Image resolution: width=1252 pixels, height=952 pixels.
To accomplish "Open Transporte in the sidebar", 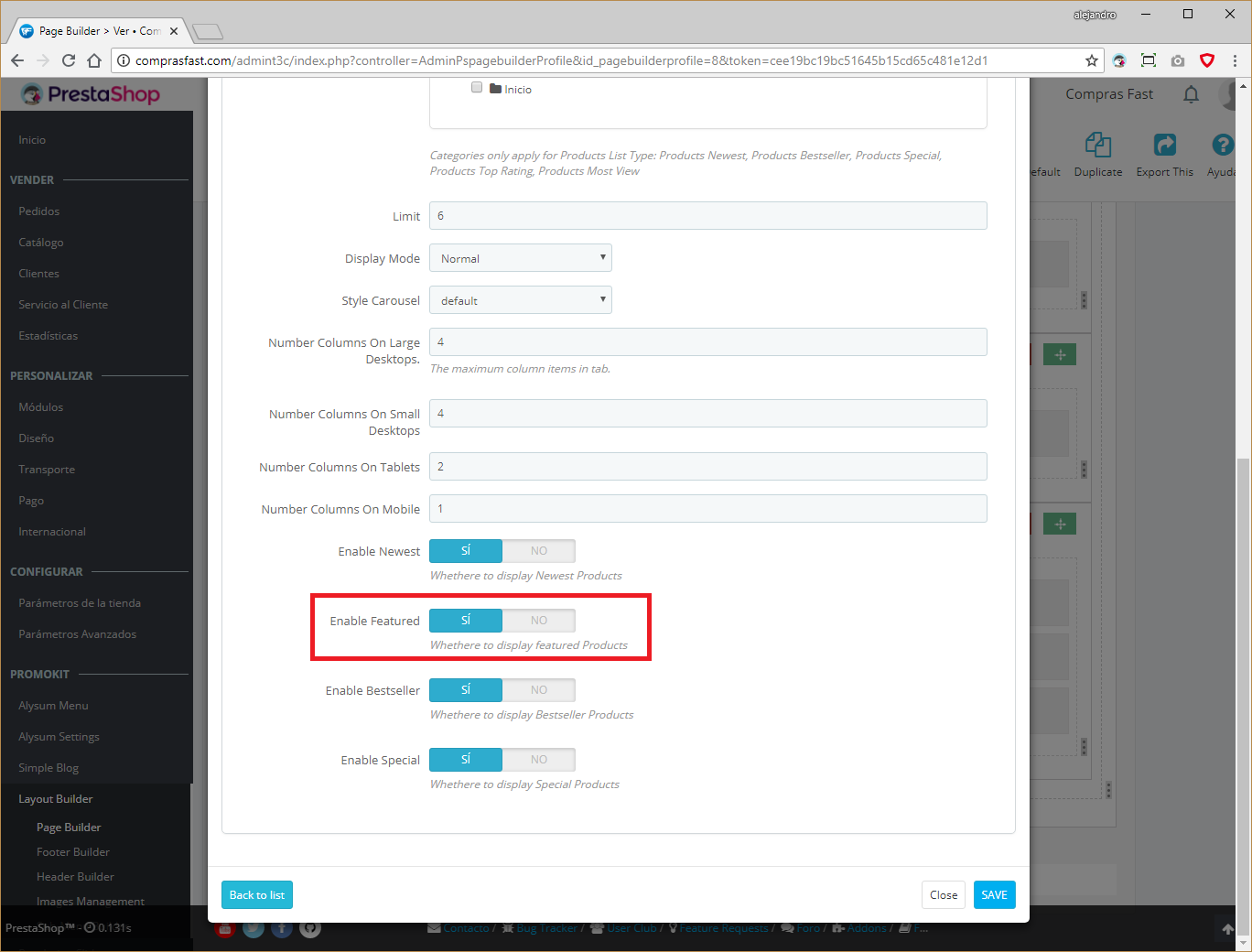I will point(47,470).
